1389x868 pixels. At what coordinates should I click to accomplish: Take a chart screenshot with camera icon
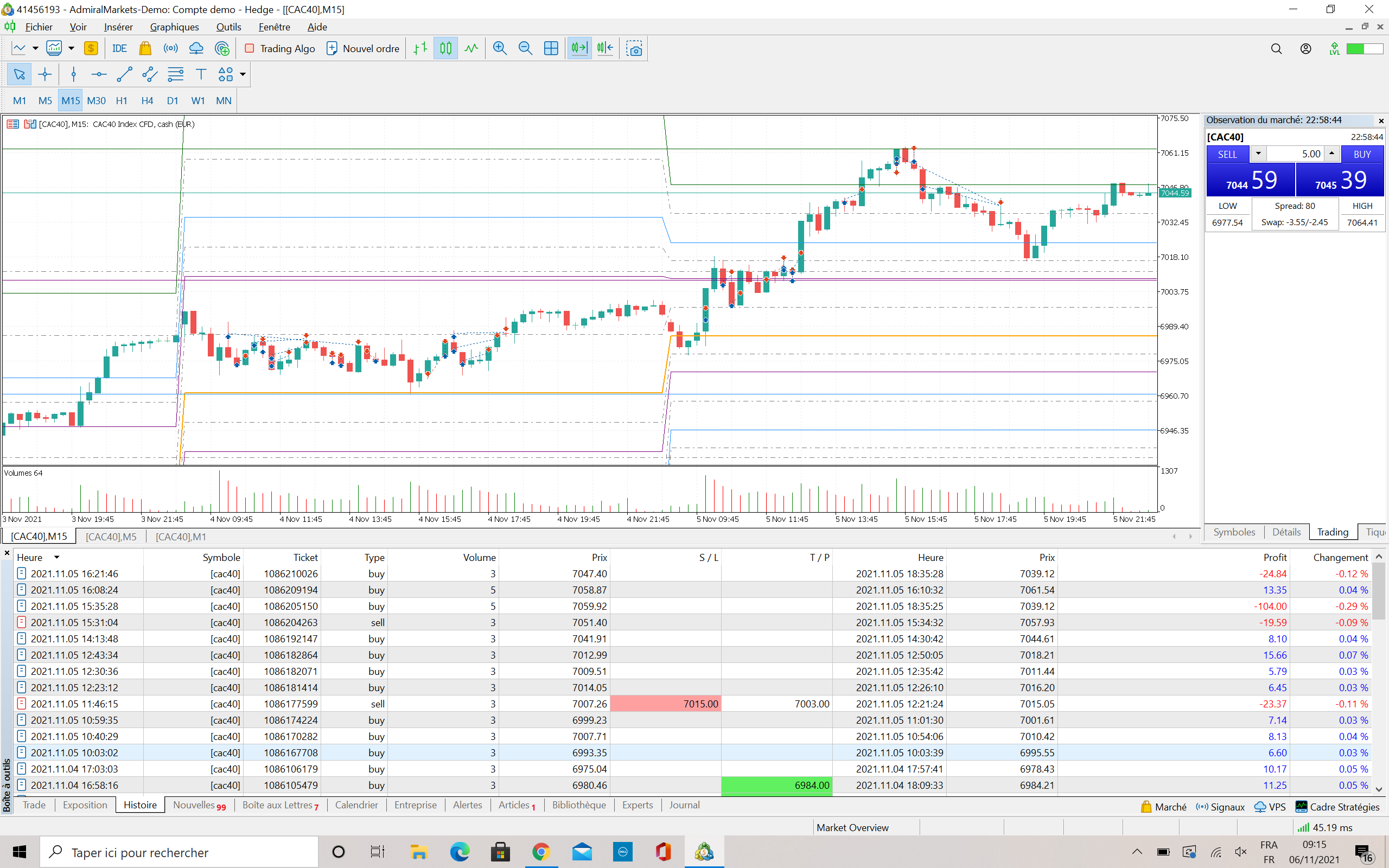[x=634, y=49]
